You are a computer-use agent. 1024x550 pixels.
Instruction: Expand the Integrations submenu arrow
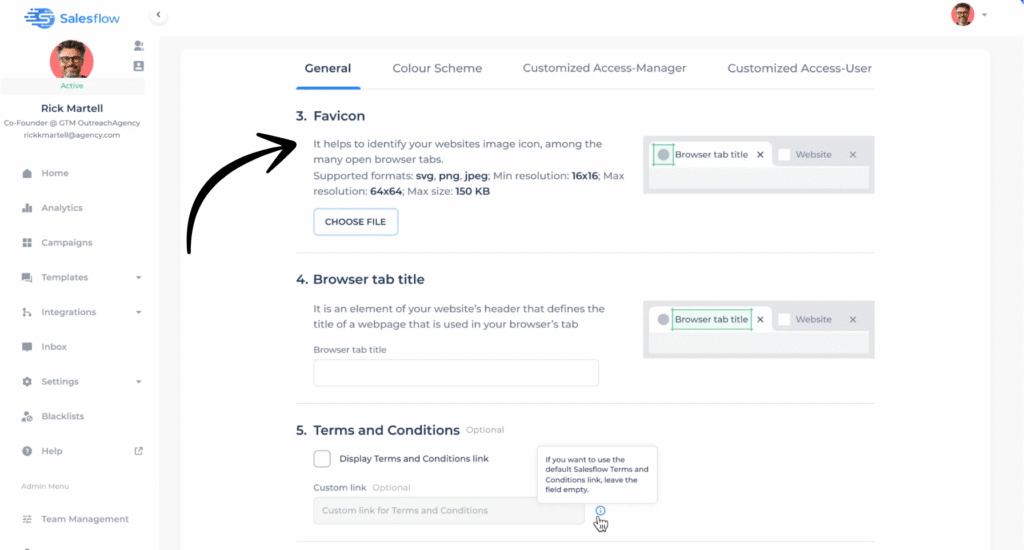click(x=139, y=313)
